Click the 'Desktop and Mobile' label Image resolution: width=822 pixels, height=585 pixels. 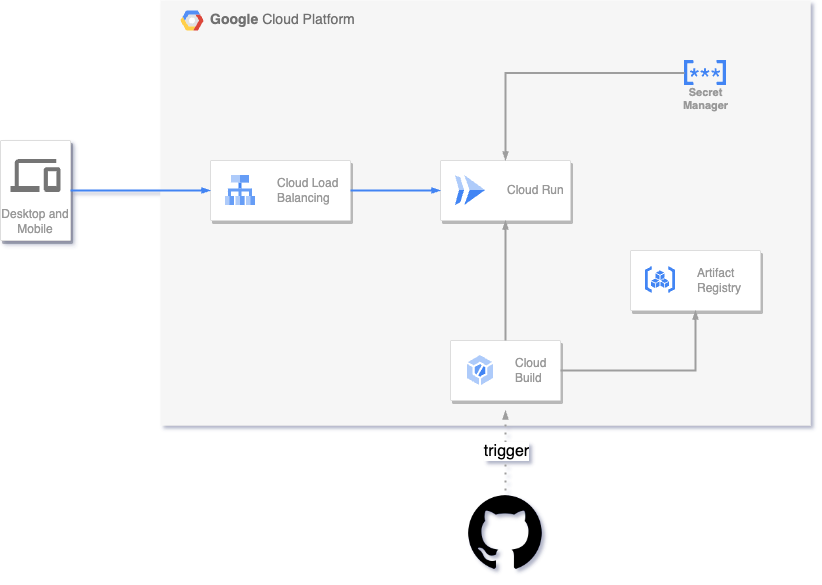pyautogui.click(x=35, y=221)
